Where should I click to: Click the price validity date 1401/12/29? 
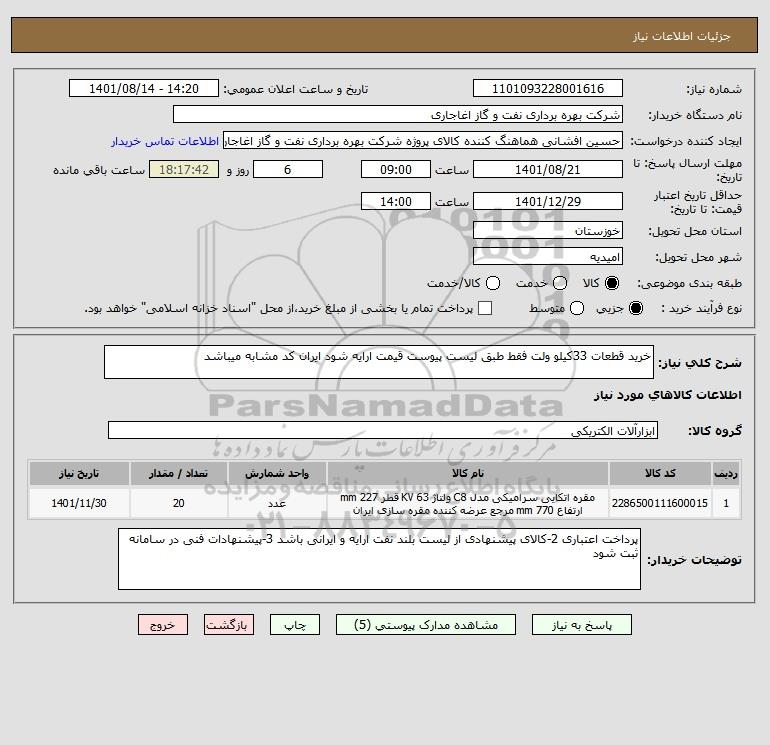pos(548,202)
